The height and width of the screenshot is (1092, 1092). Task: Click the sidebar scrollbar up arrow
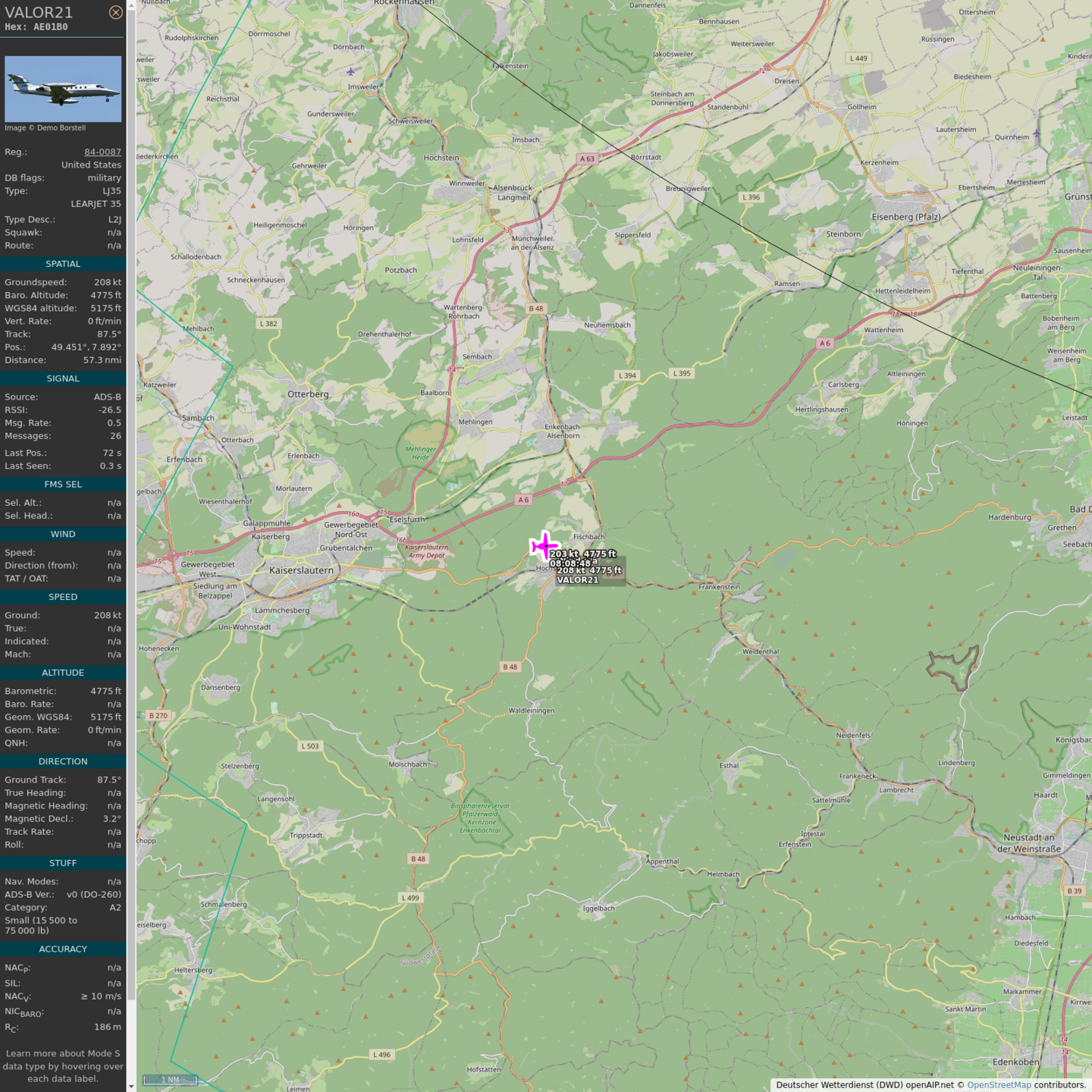point(131,5)
